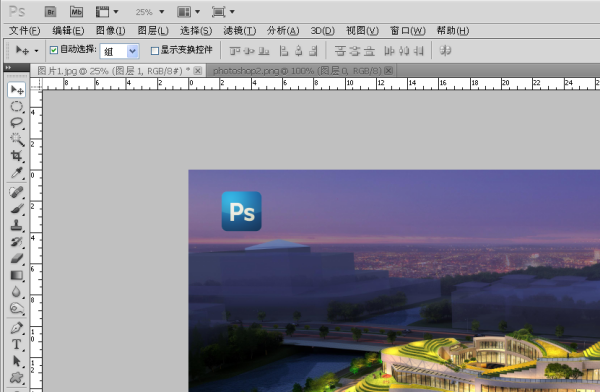Click Distribute Top Edges icon
600x392 pixels.
(x=340, y=51)
